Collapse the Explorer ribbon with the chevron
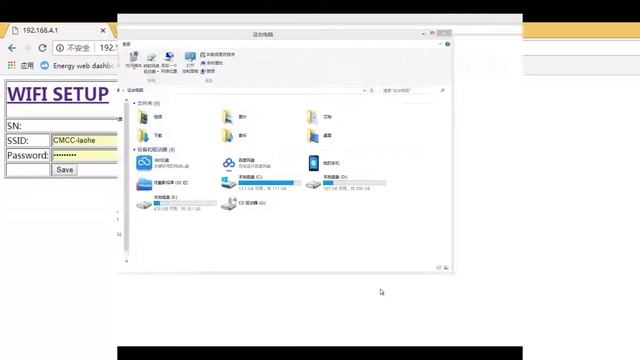This screenshot has height=360, width=640. coord(440,44)
